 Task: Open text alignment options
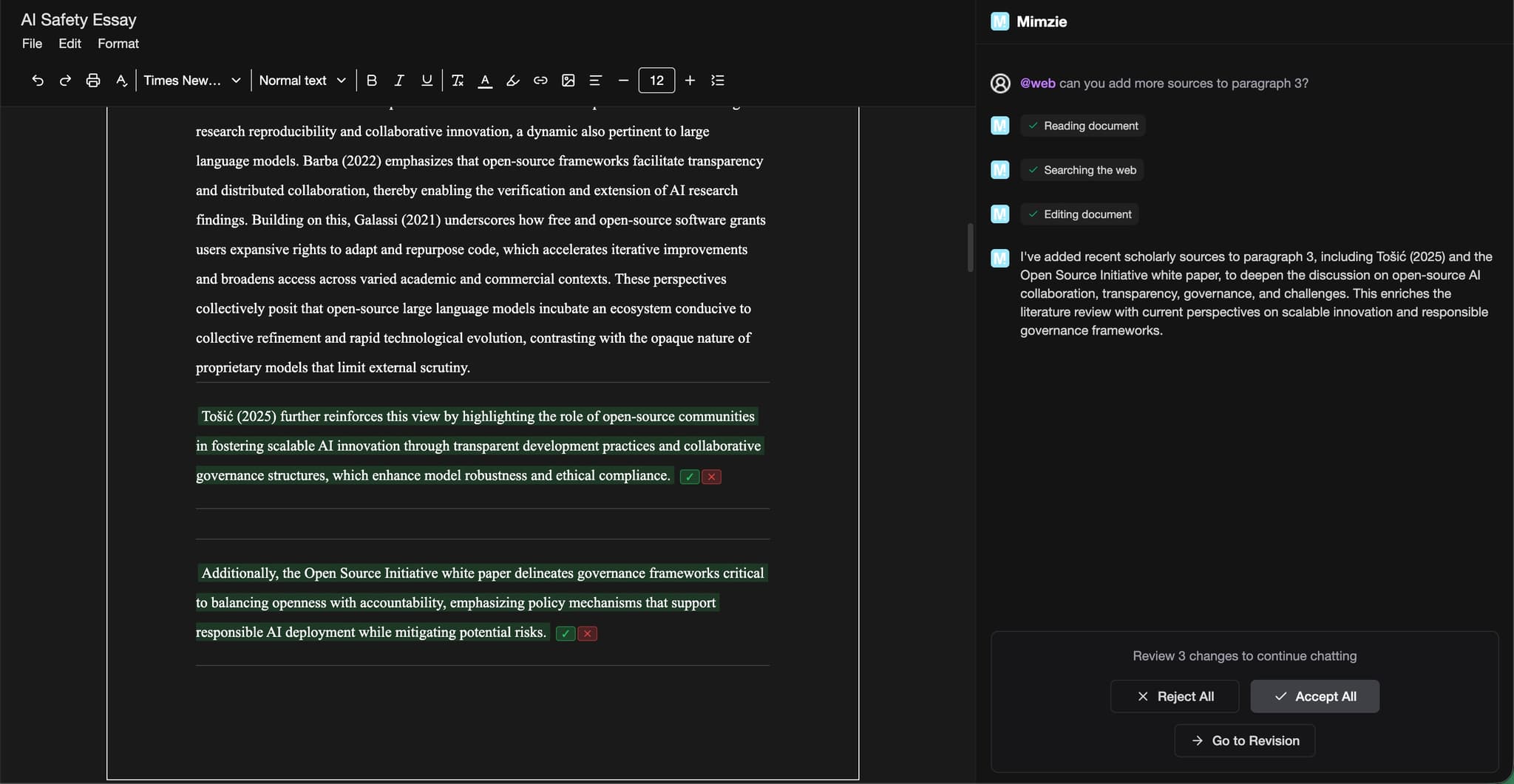[595, 81]
